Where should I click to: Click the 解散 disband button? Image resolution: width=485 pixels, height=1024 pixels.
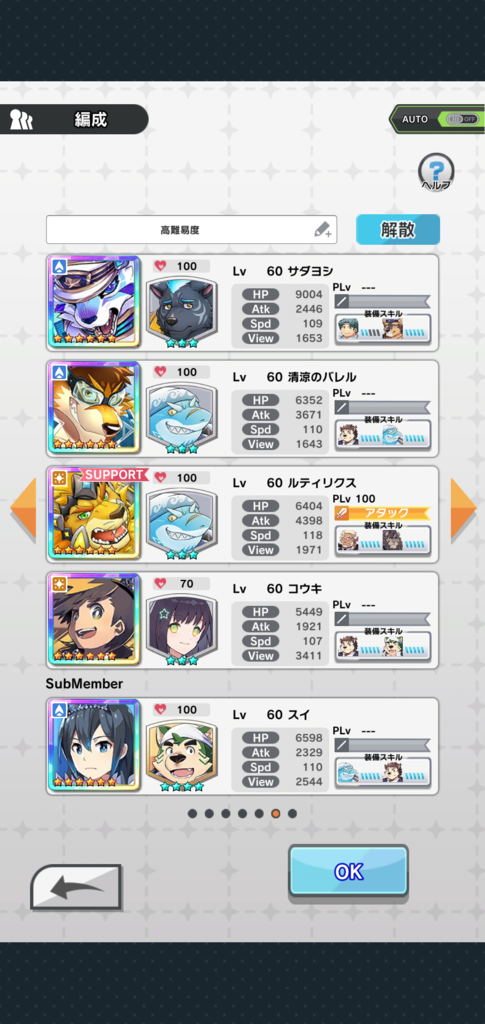398,230
